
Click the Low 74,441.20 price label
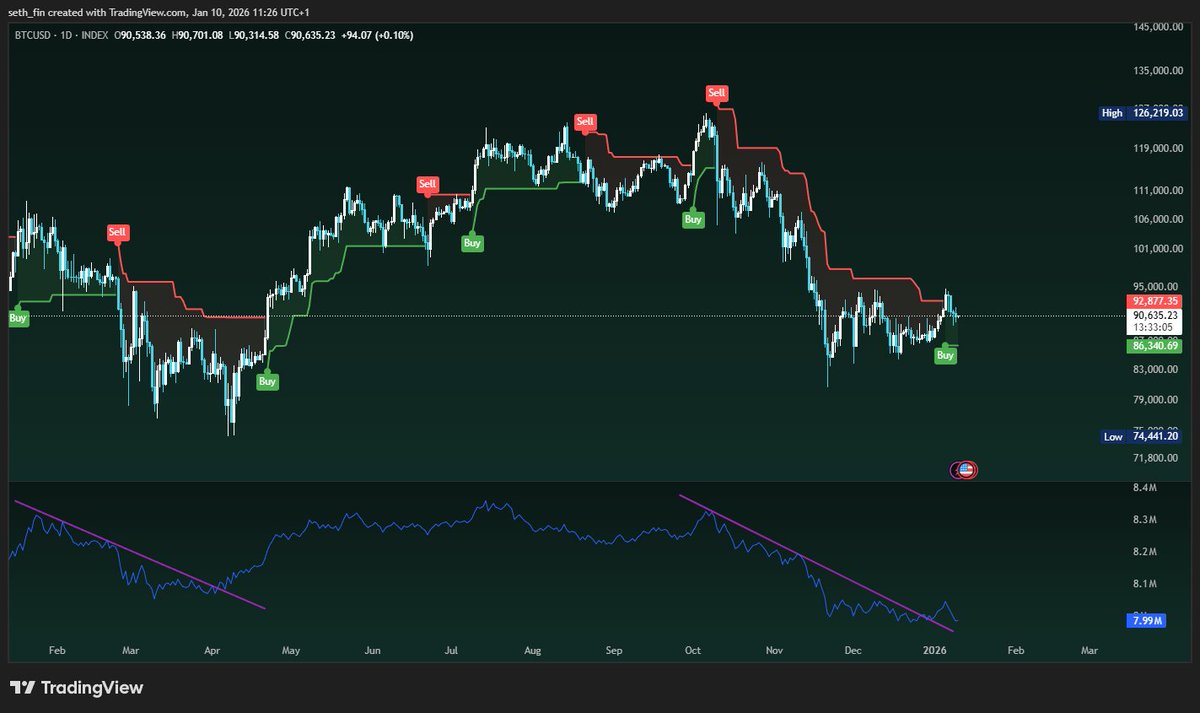1142,437
